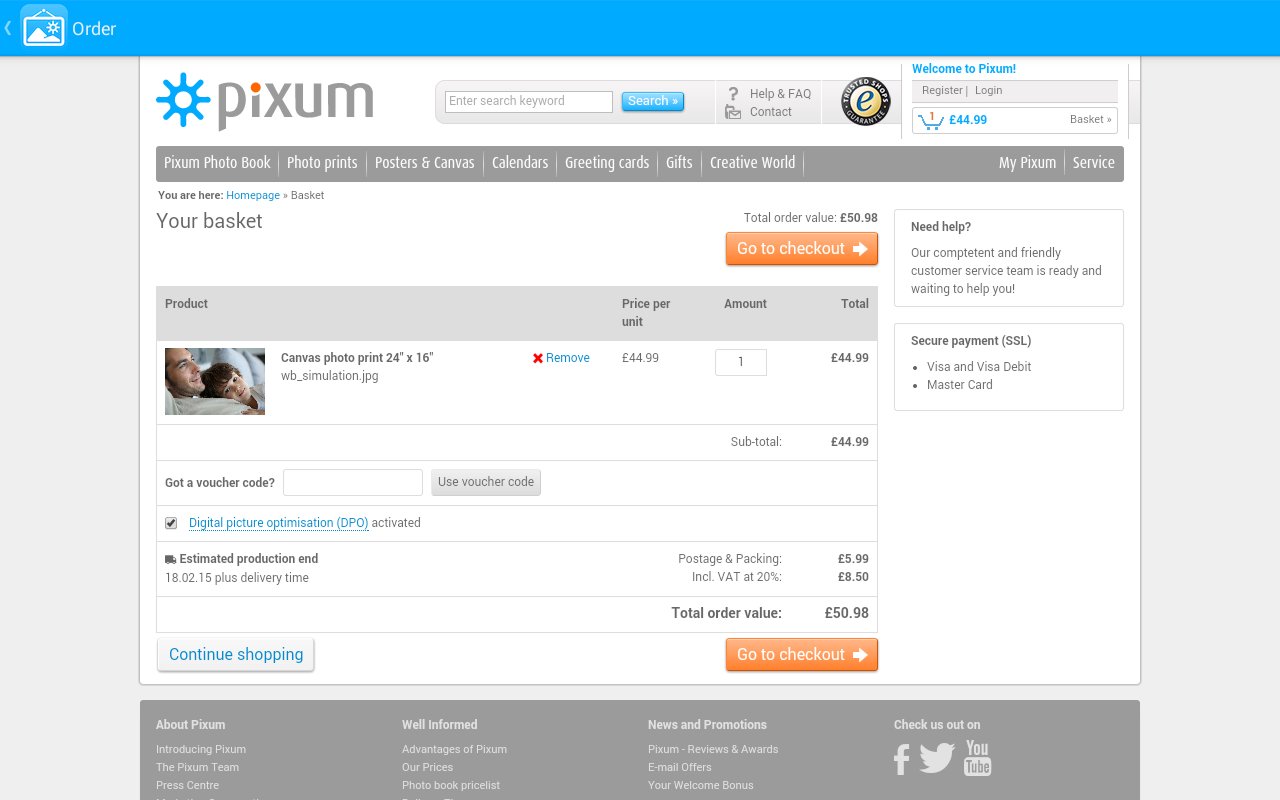The height and width of the screenshot is (800, 1280).
Task: Click the search keyword input field
Action: coord(529,101)
